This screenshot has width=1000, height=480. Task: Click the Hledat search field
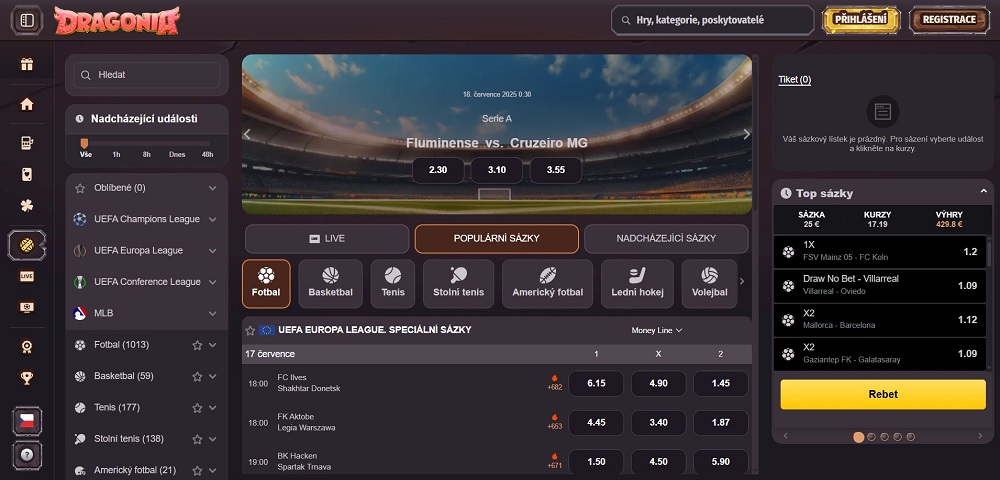(147, 75)
